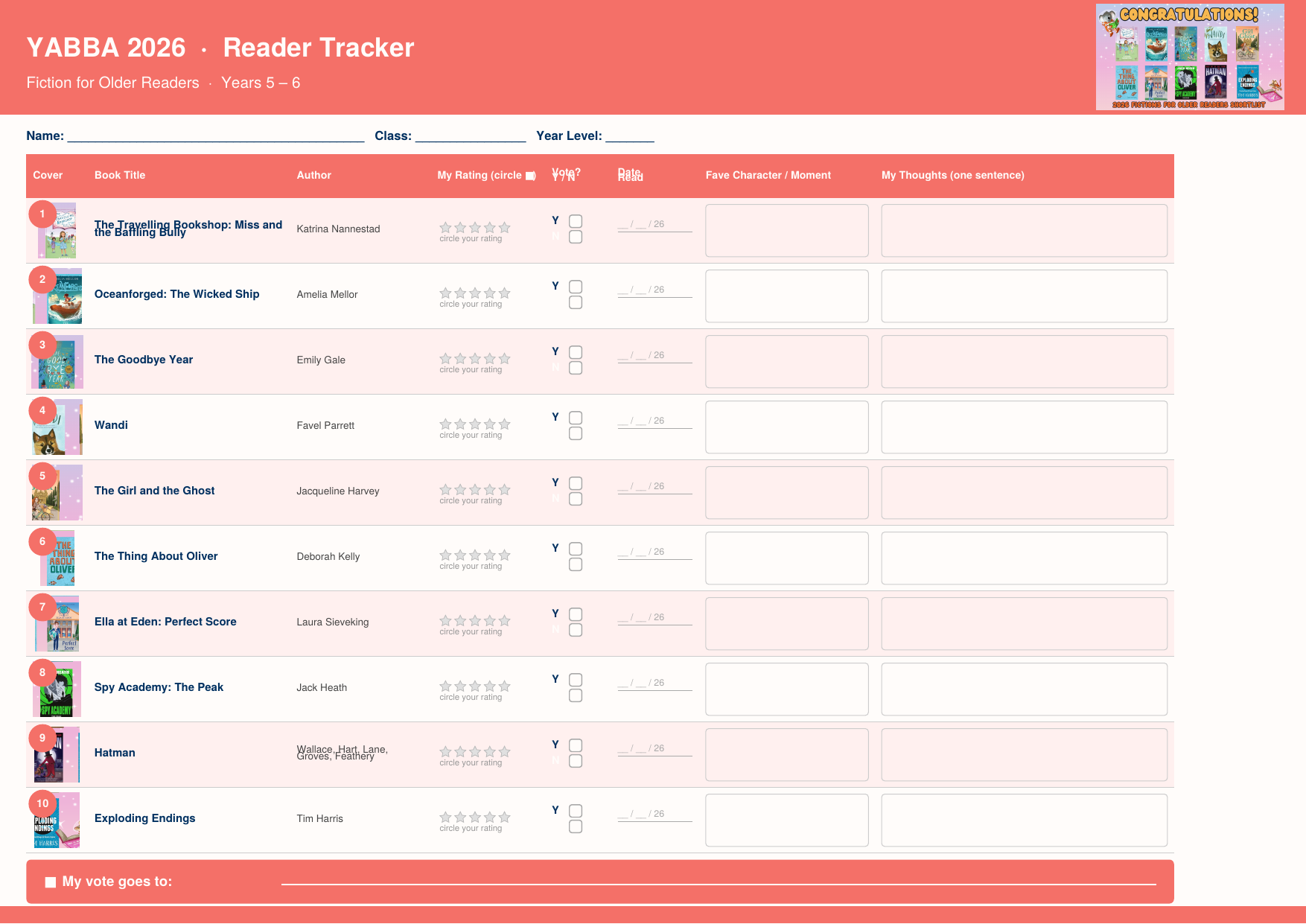Check the Y vote box for Oceanforged
The width and height of the screenshot is (1306, 924).
(x=576, y=287)
